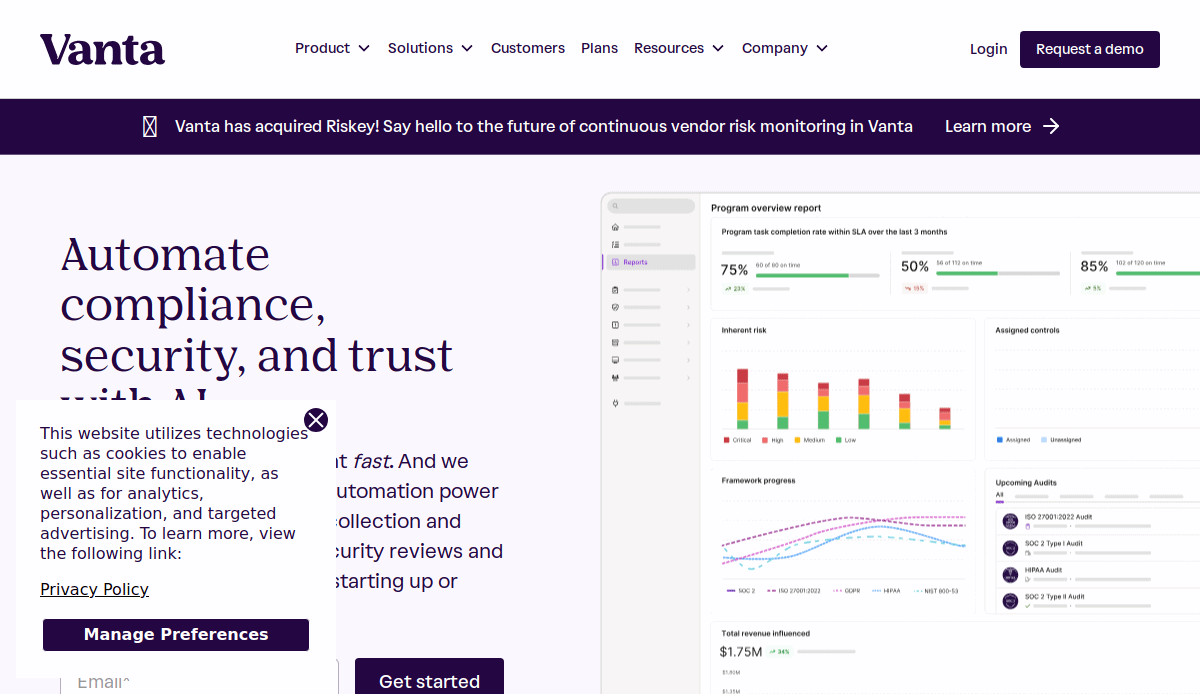Click the home icon in the dashboard sidebar
The height and width of the screenshot is (694, 1200).
[x=614, y=227]
